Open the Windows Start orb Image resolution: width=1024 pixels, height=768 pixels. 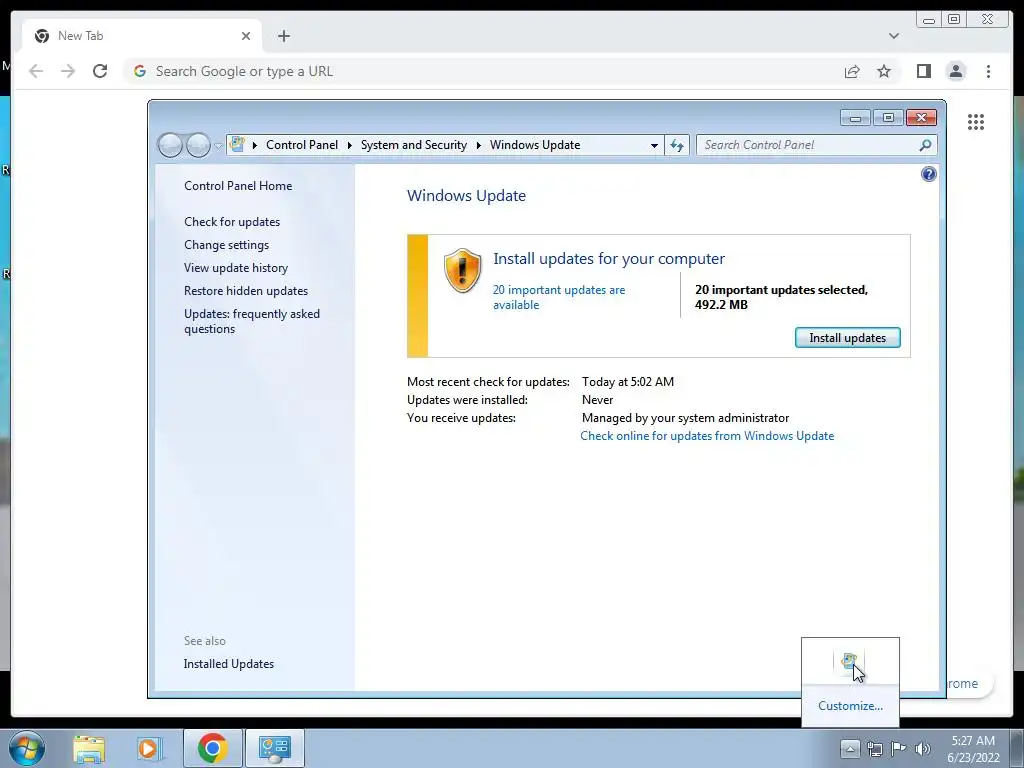[27, 748]
